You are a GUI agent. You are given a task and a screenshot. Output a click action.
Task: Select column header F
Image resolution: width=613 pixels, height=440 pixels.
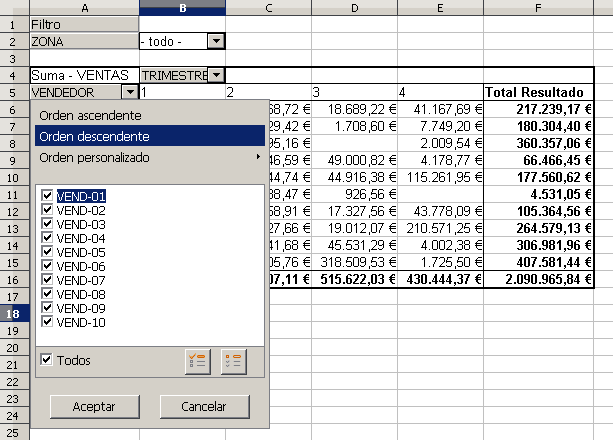point(539,8)
